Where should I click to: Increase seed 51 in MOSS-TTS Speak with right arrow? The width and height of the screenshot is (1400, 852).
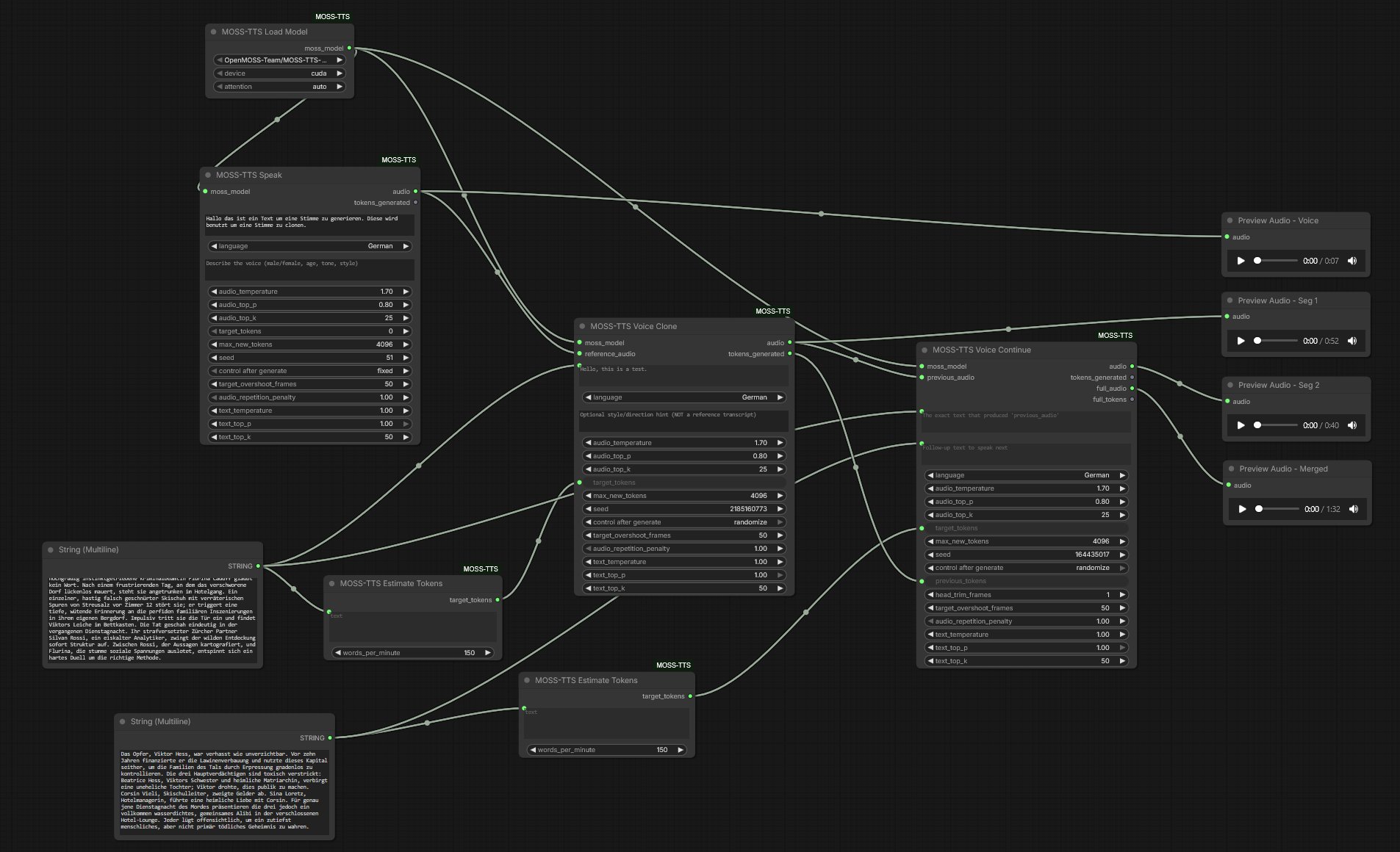tap(406, 358)
